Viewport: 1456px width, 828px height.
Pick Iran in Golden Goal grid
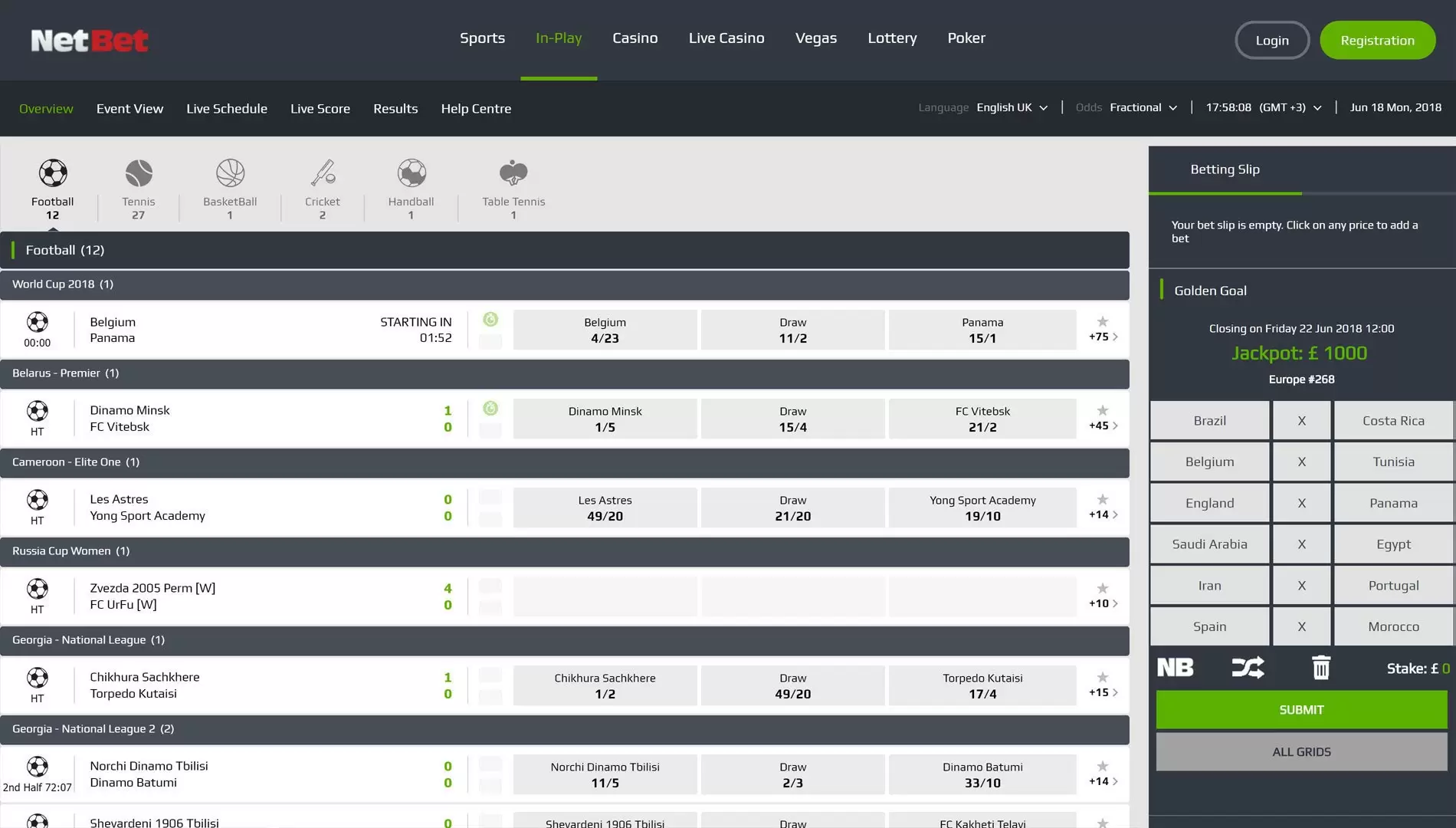[x=1209, y=585]
